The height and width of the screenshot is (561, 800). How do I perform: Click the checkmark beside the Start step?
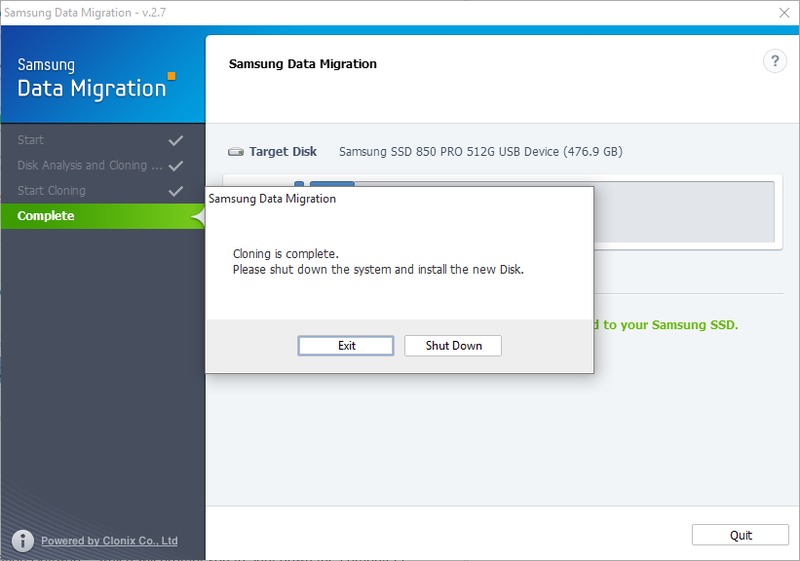coord(176,141)
